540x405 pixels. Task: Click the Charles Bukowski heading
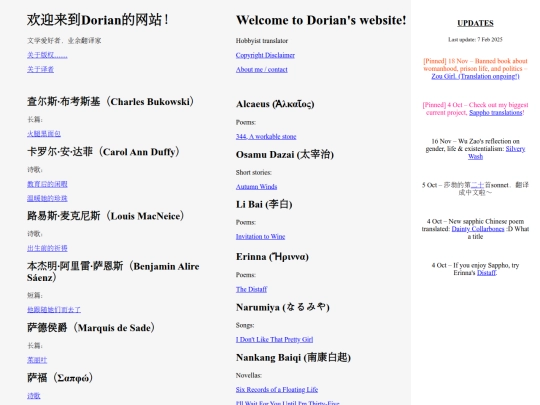click(111, 102)
